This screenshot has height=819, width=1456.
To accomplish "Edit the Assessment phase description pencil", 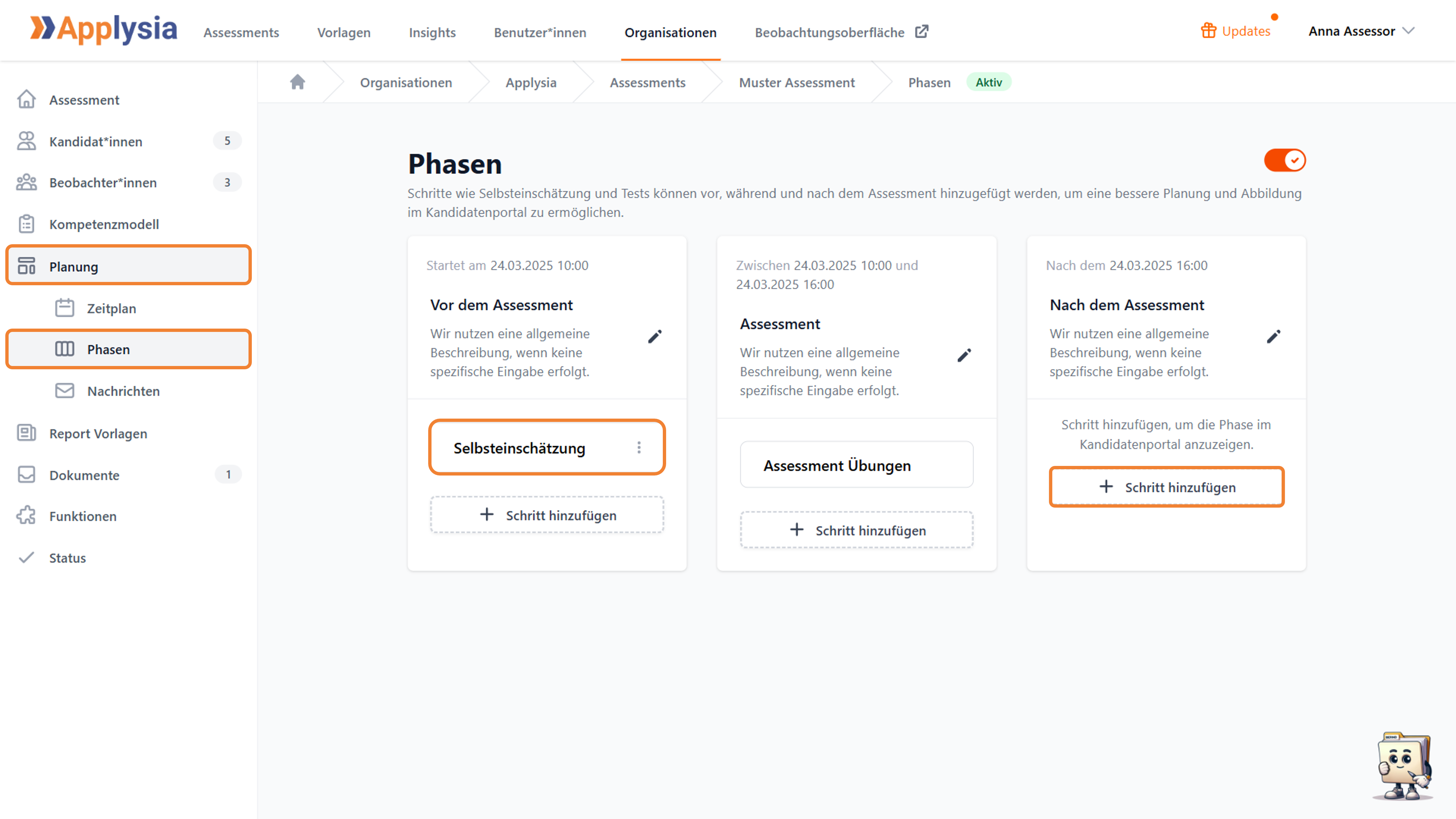I will click(964, 355).
